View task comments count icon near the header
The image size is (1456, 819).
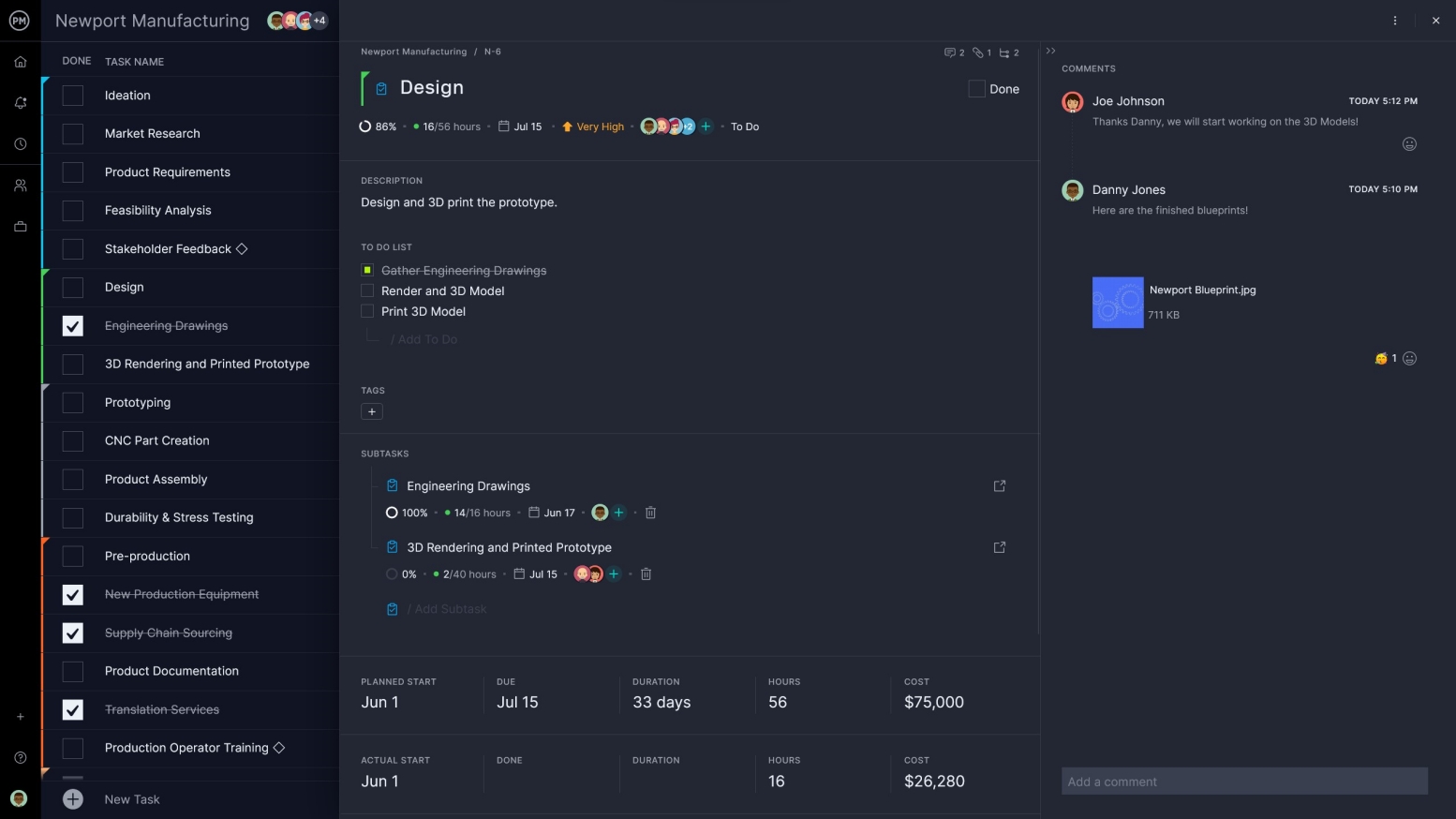coord(949,52)
